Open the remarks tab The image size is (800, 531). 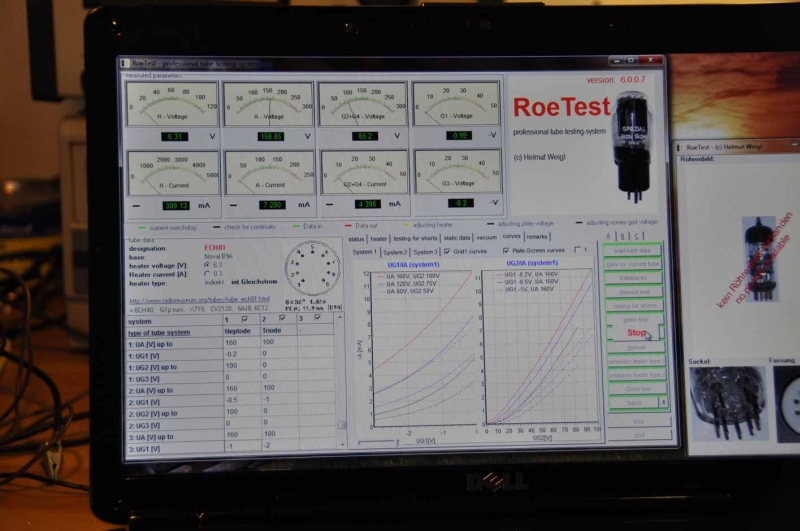[x=536, y=237]
